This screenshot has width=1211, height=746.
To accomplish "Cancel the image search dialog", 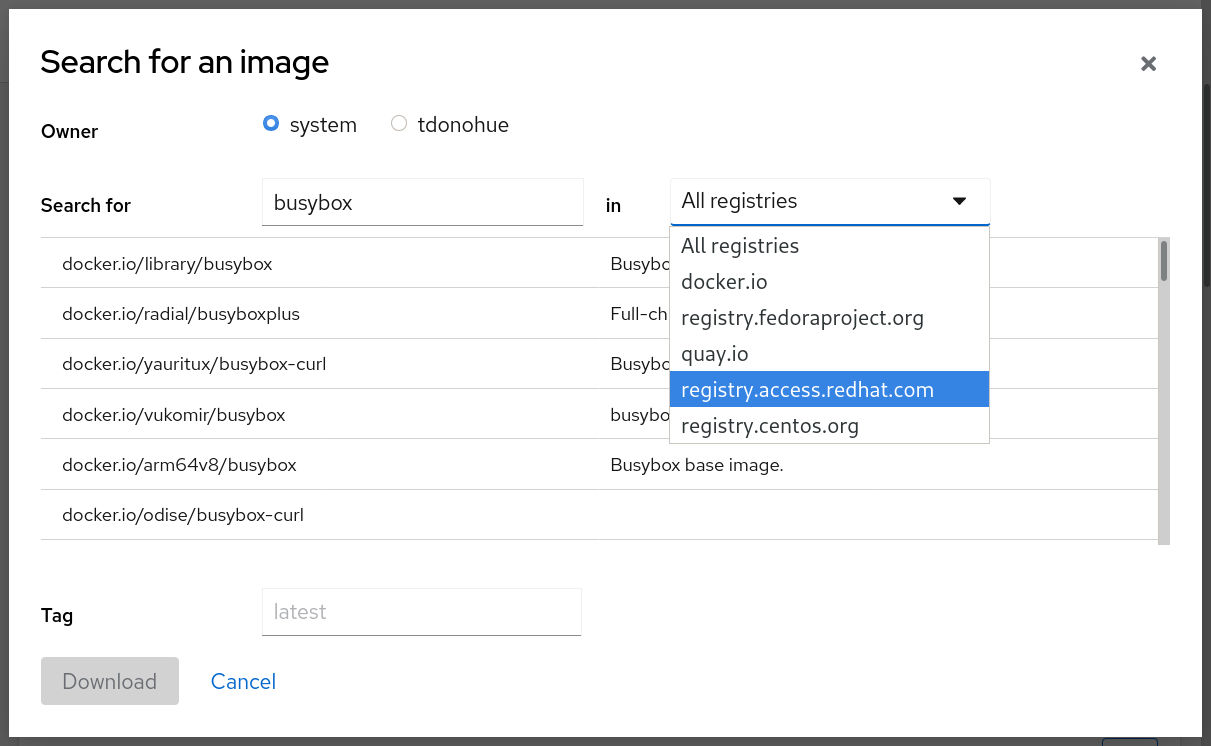I will pos(243,681).
